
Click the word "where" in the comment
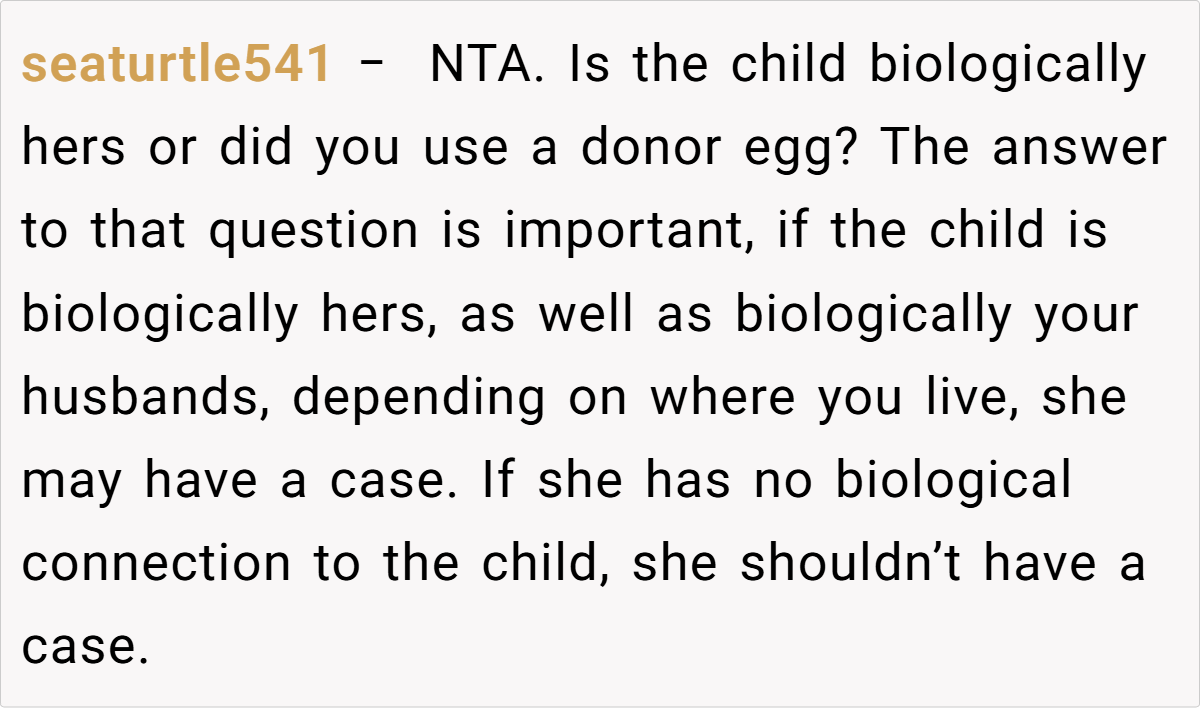725,398
